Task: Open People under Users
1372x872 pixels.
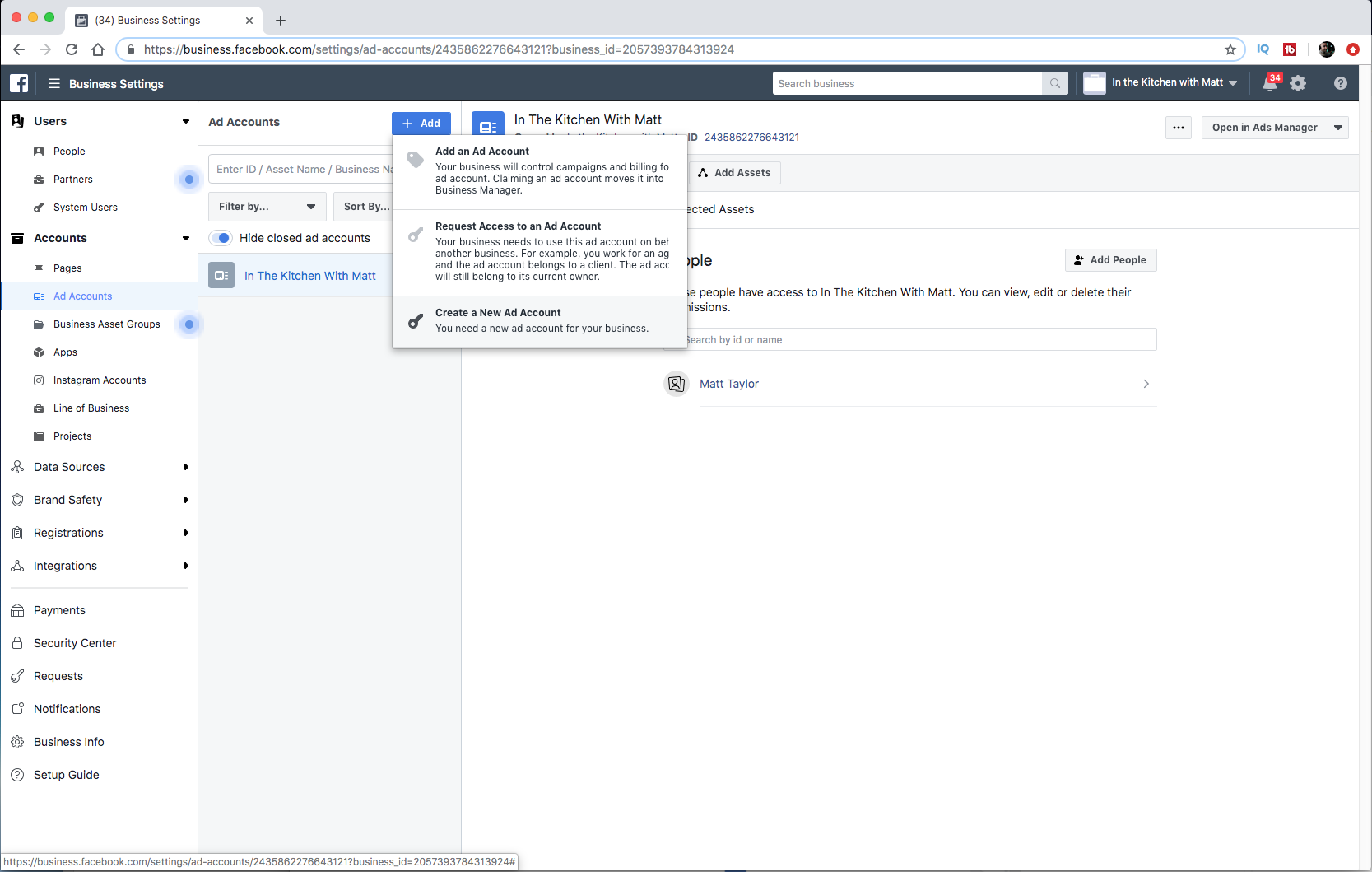Action: (x=69, y=152)
